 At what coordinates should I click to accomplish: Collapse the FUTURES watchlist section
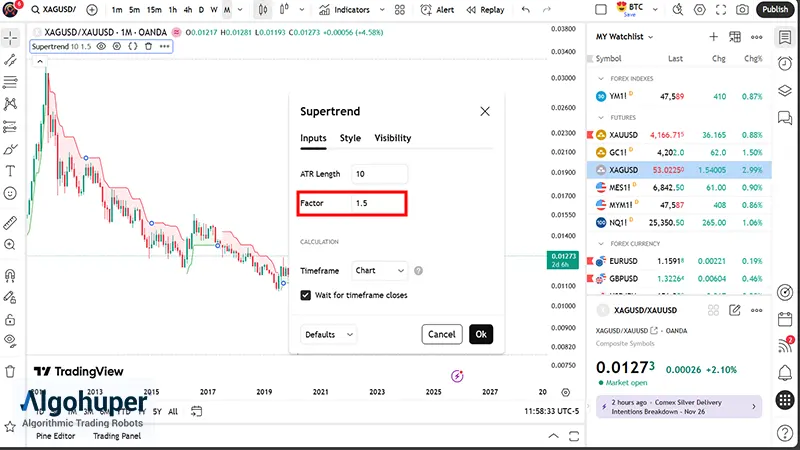(x=600, y=116)
